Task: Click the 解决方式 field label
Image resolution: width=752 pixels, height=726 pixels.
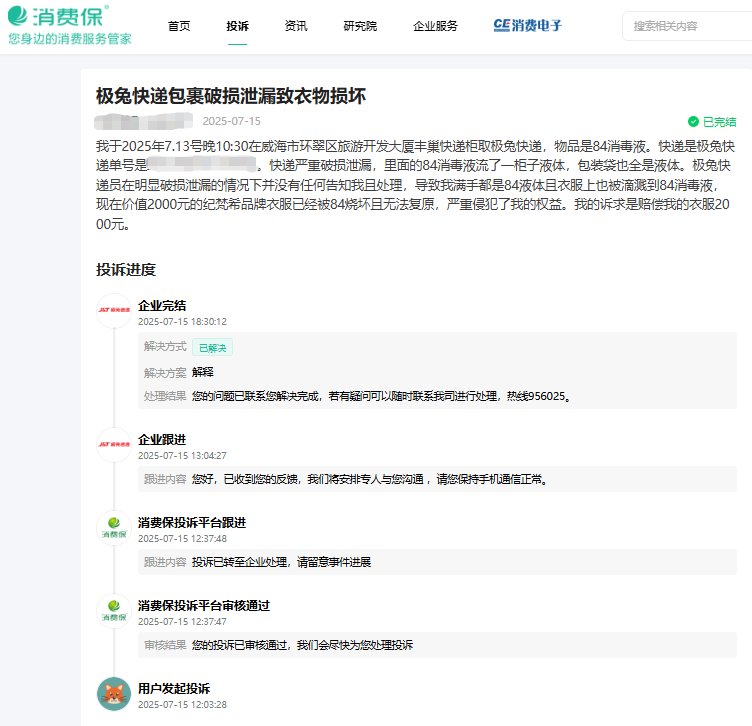Action: (165, 346)
